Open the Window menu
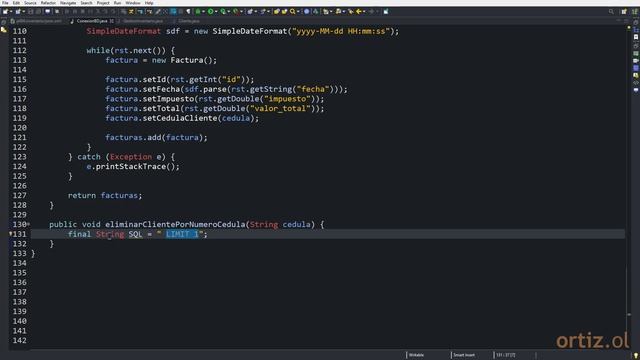The height and width of the screenshot is (360, 640). (133, 3)
